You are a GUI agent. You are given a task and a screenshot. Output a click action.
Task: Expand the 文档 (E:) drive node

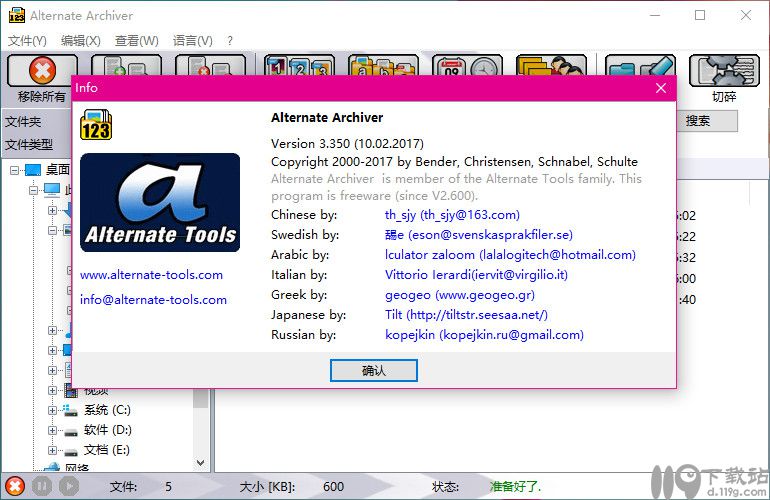point(52,450)
